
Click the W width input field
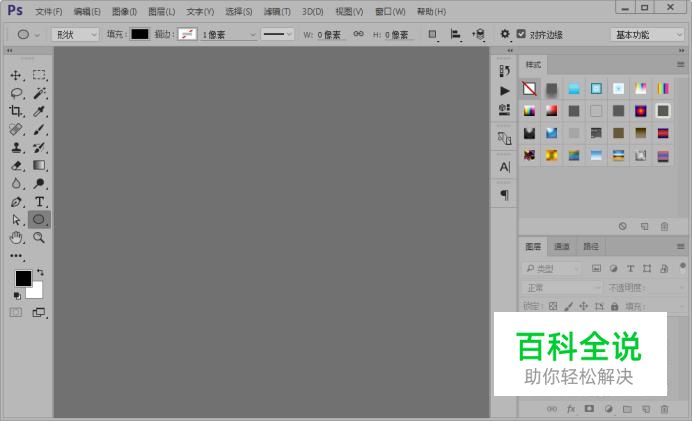pos(323,34)
